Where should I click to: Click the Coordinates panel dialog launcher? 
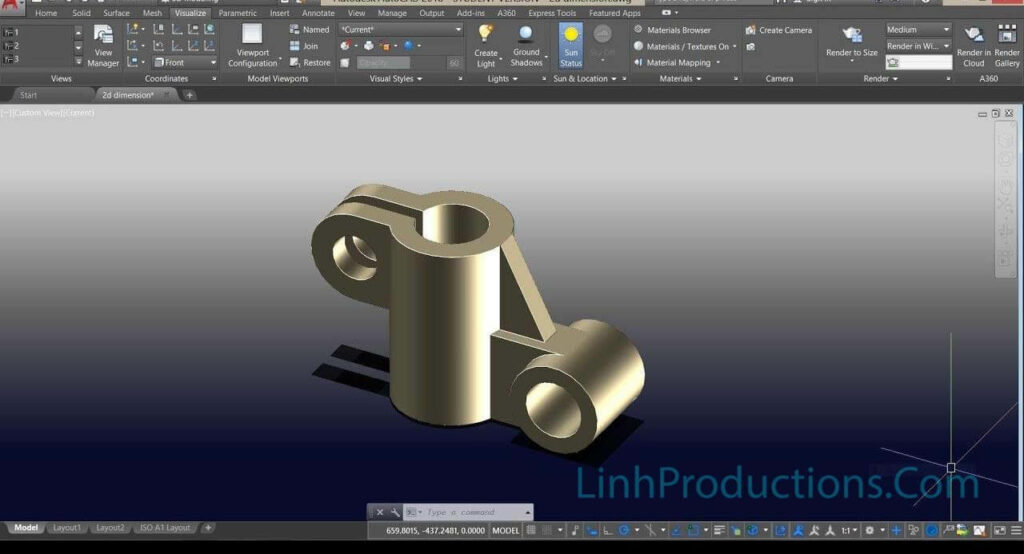214,78
